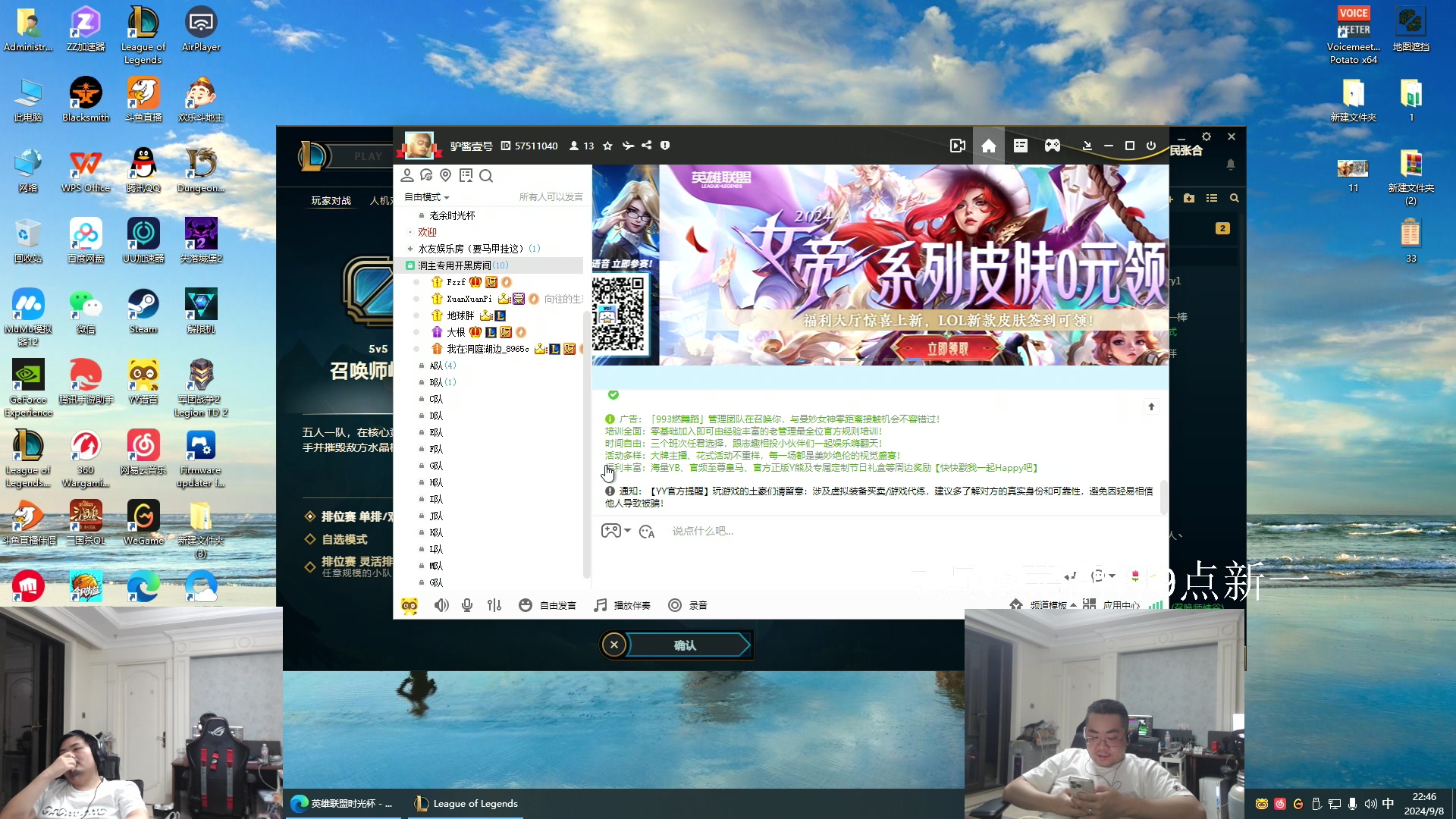
Task: Click 播放伴奏 play accompaniment button
Action: coord(623,605)
